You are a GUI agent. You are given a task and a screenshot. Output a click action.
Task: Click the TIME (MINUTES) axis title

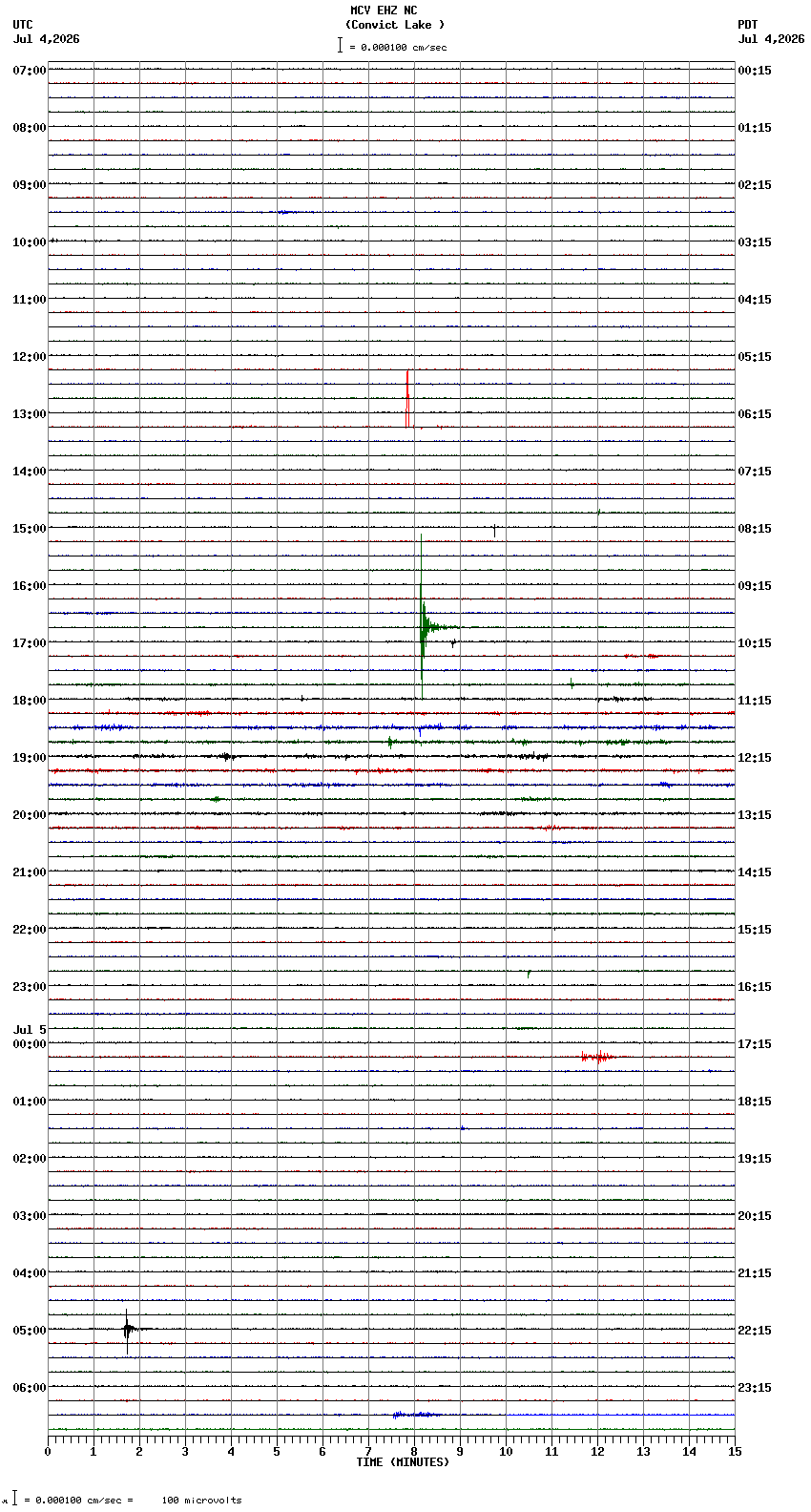pos(403,1462)
